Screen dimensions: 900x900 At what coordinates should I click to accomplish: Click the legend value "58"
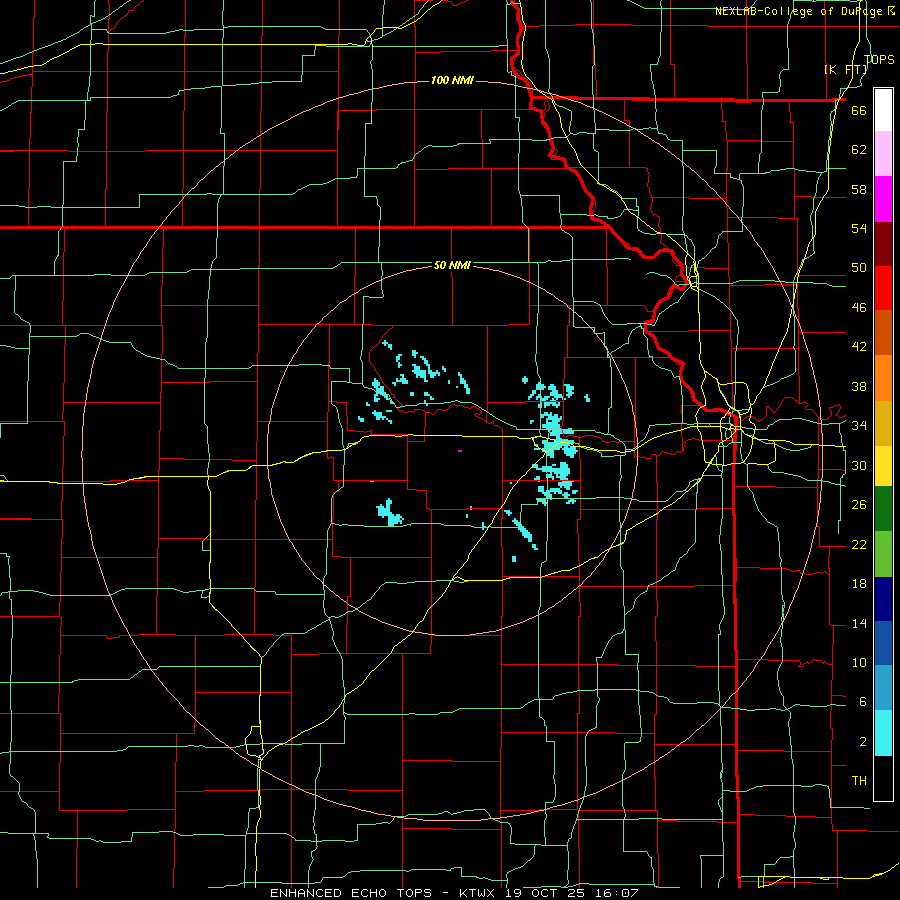point(859,189)
